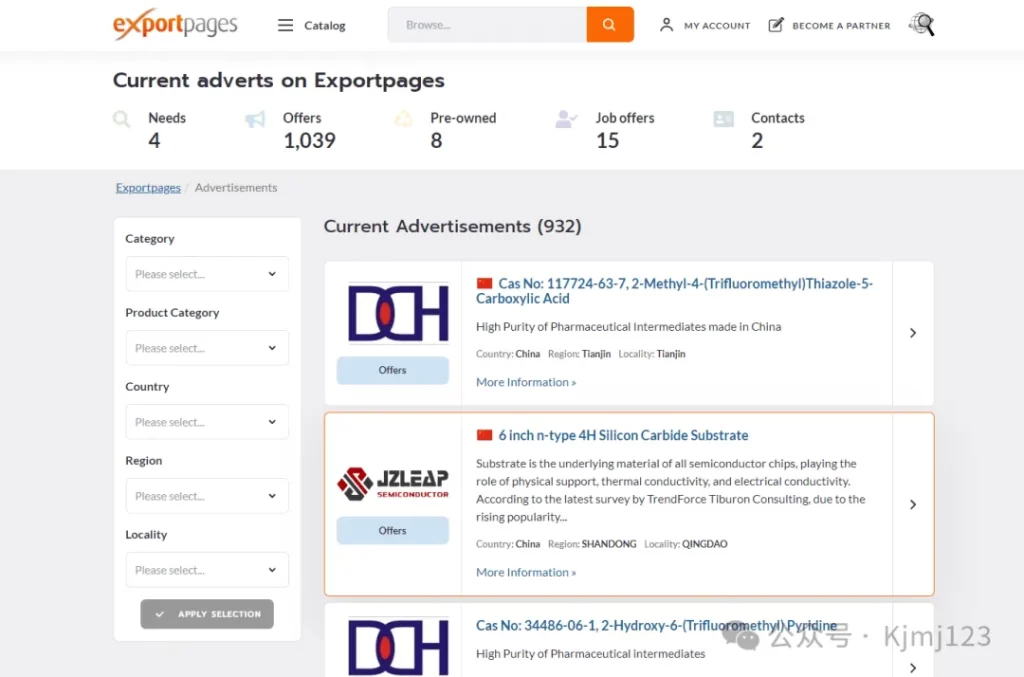Click China flag beside Silicon Carbide Substrate
This screenshot has height=677, width=1024.
click(x=484, y=435)
